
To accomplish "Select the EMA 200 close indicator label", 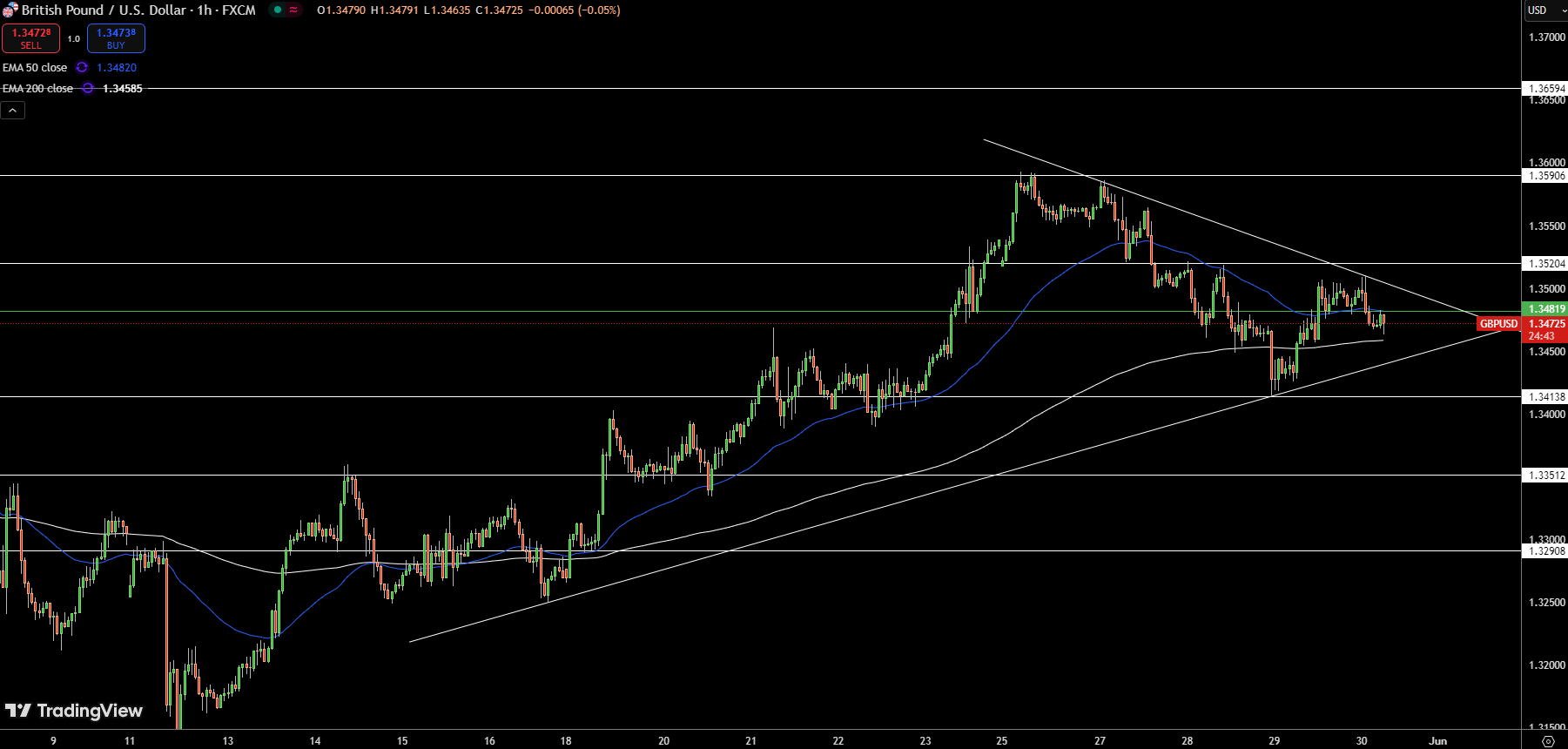I will [38, 88].
